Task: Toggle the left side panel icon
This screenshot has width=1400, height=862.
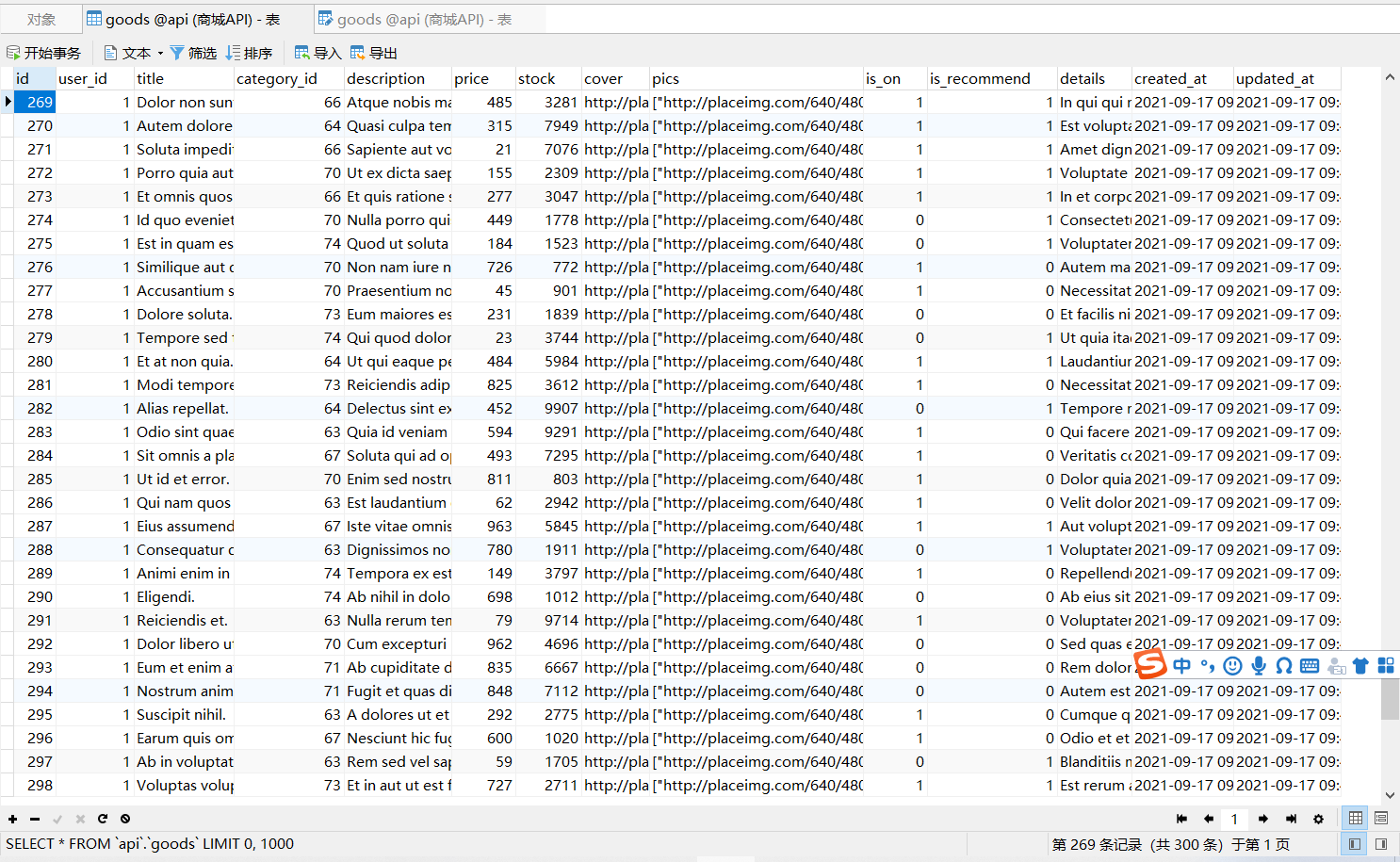Action: point(1354,844)
